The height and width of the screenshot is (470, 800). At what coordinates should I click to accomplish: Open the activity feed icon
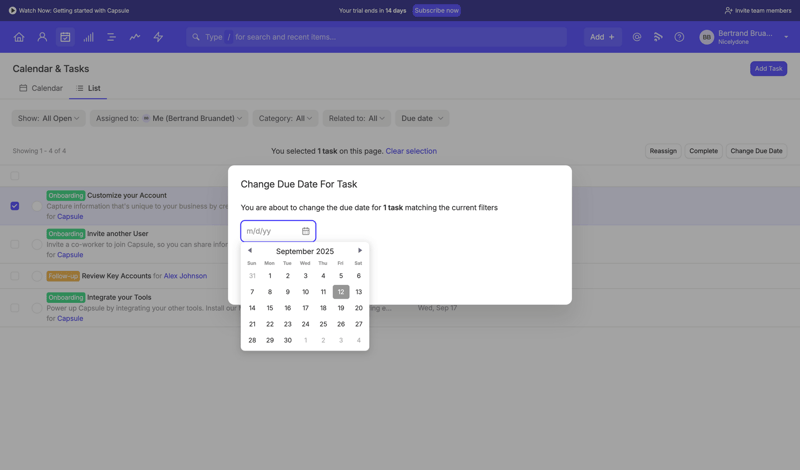658,37
